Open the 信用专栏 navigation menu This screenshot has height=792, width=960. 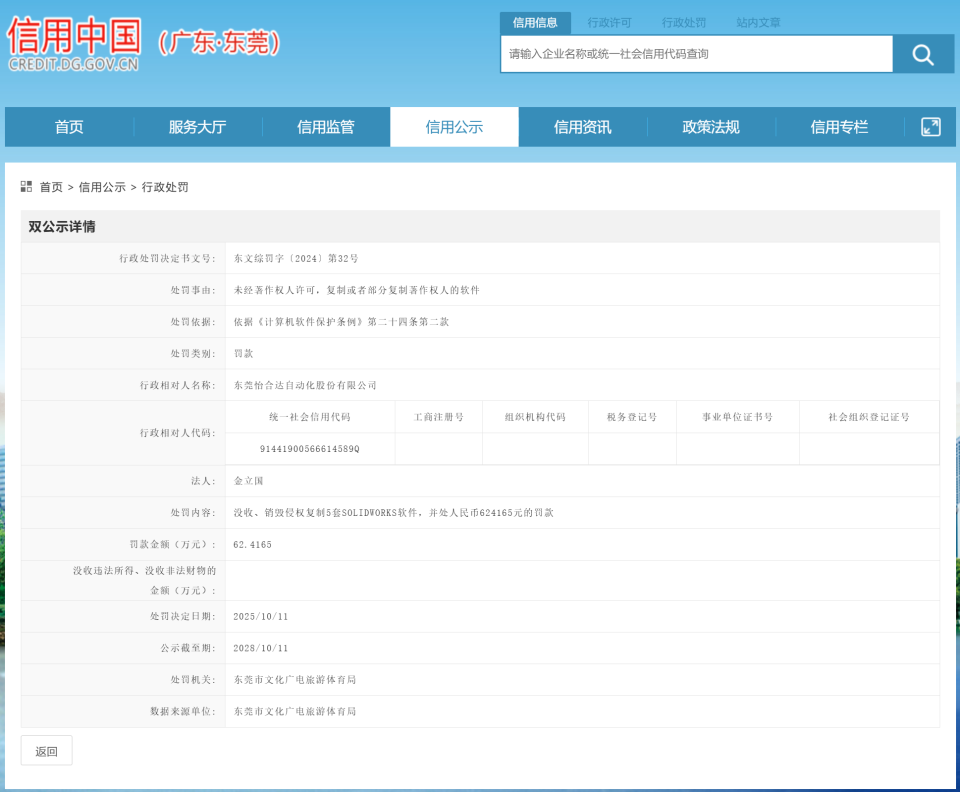(841, 127)
